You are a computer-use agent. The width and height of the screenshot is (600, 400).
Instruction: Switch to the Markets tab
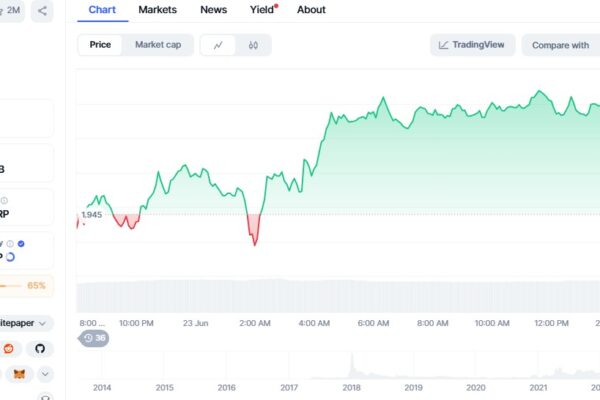pos(158,10)
